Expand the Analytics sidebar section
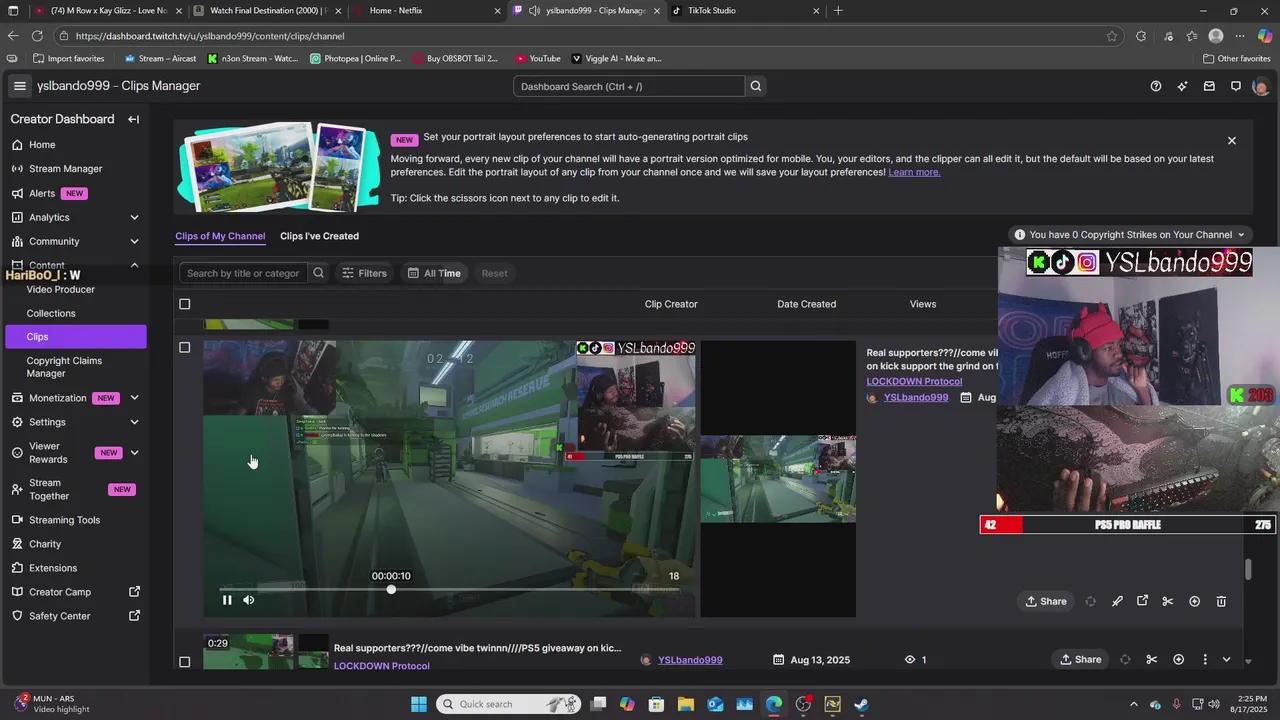Screen dimensions: 1280x720 134,217
